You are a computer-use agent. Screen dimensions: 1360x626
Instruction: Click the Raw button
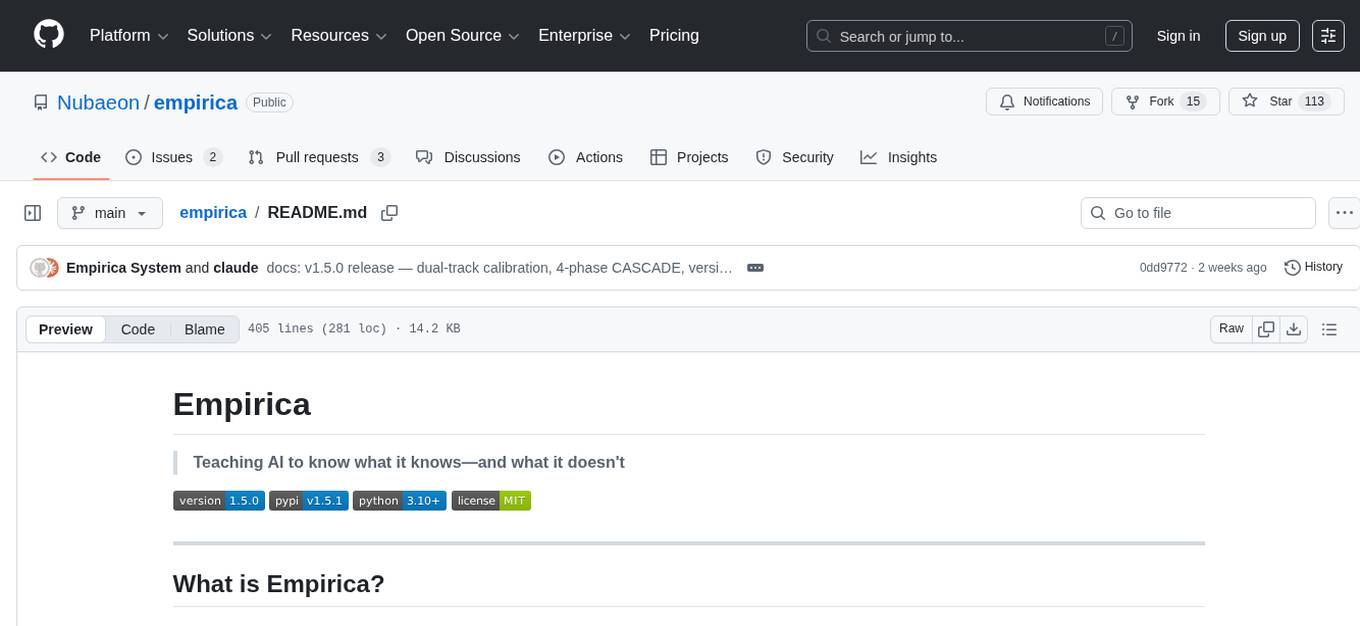point(1230,328)
